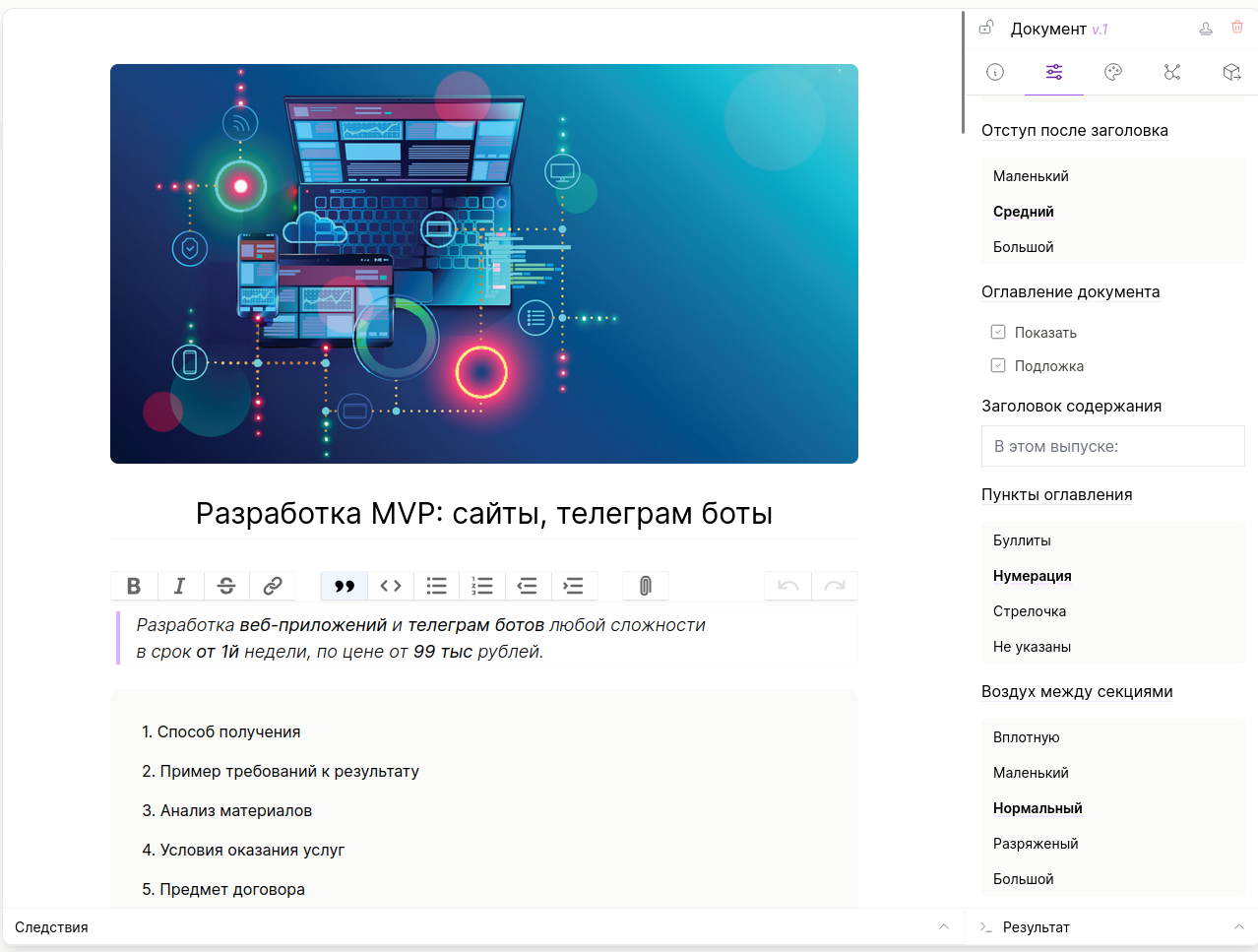Screen dimensions: 1258x952
Task: Attach a file with paperclip icon
Action: [x=646, y=586]
